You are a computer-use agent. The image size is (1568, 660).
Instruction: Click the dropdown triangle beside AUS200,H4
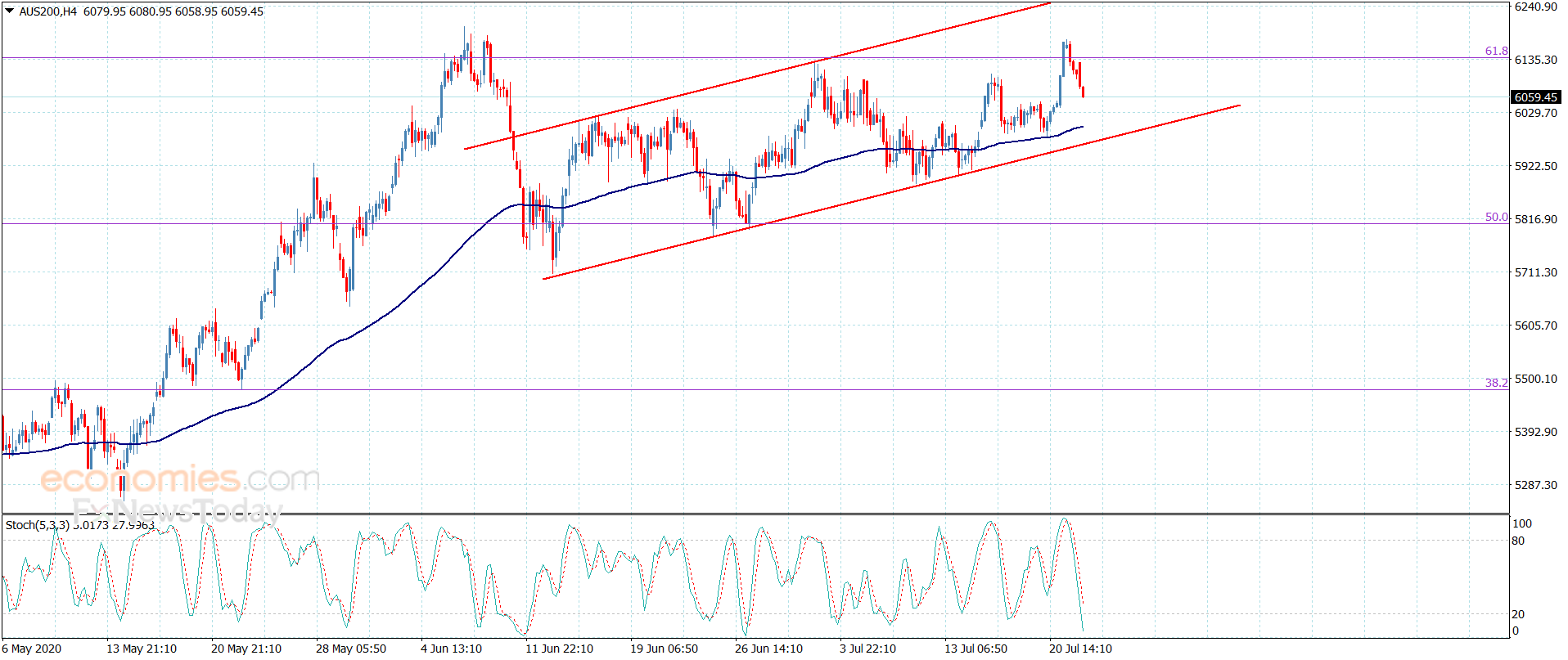tap(9, 11)
